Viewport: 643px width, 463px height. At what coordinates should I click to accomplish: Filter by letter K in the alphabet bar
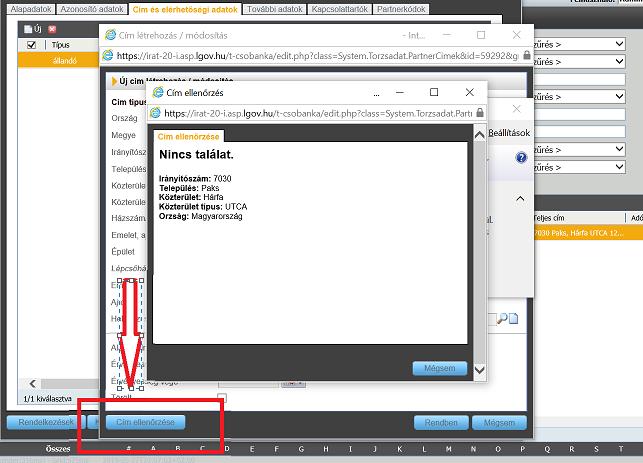399,449
